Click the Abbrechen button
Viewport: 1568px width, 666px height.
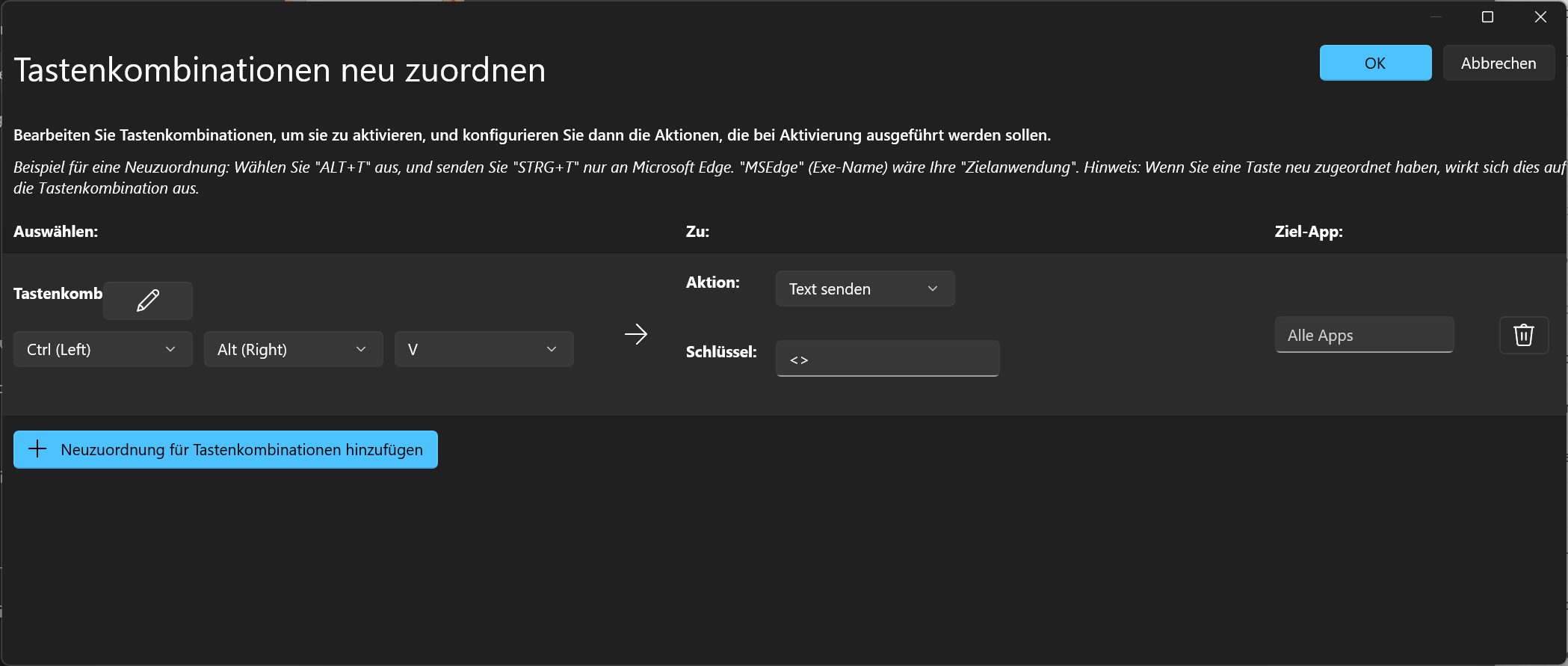[1499, 63]
